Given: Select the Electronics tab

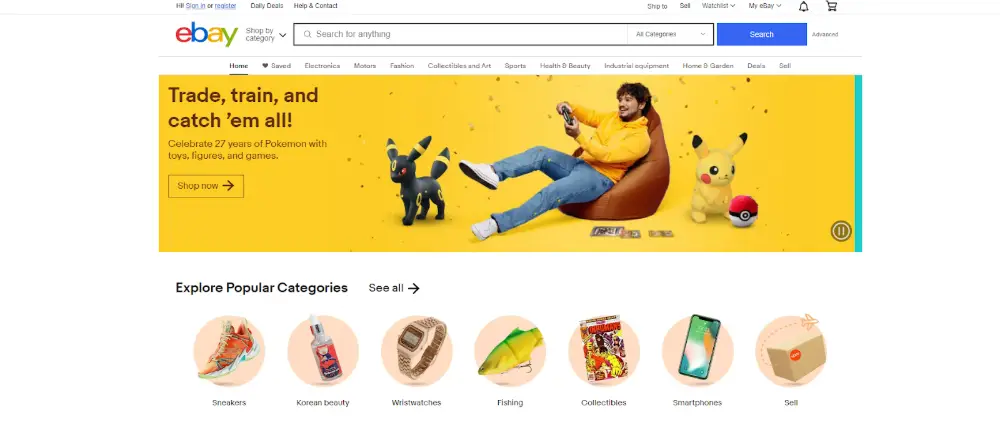Looking at the screenshot, I should (x=322, y=66).
